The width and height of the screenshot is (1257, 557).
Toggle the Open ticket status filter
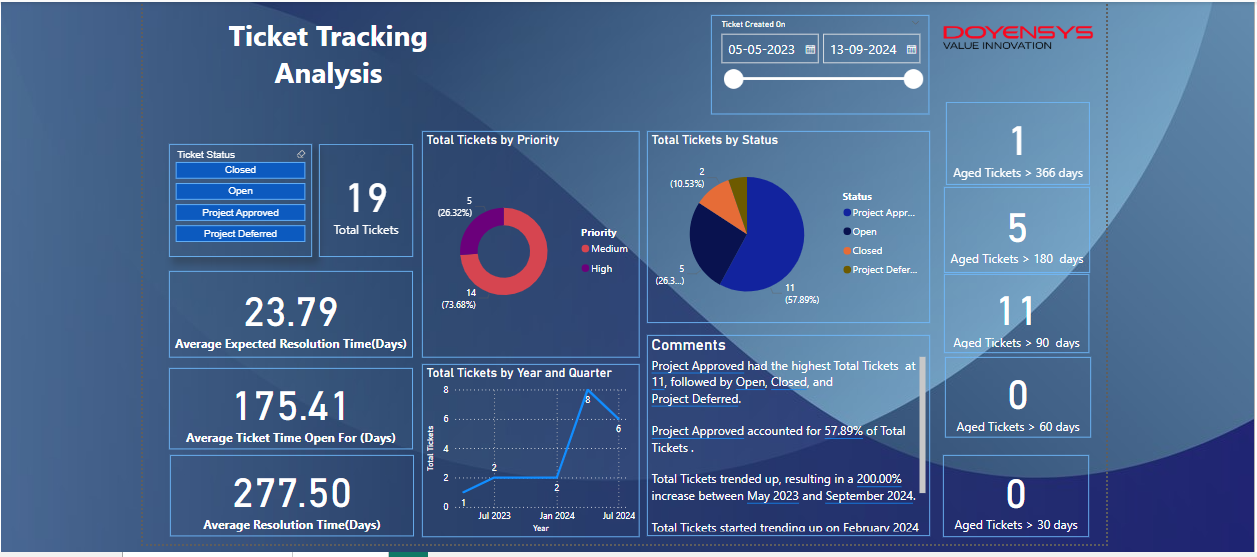(x=240, y=191)
